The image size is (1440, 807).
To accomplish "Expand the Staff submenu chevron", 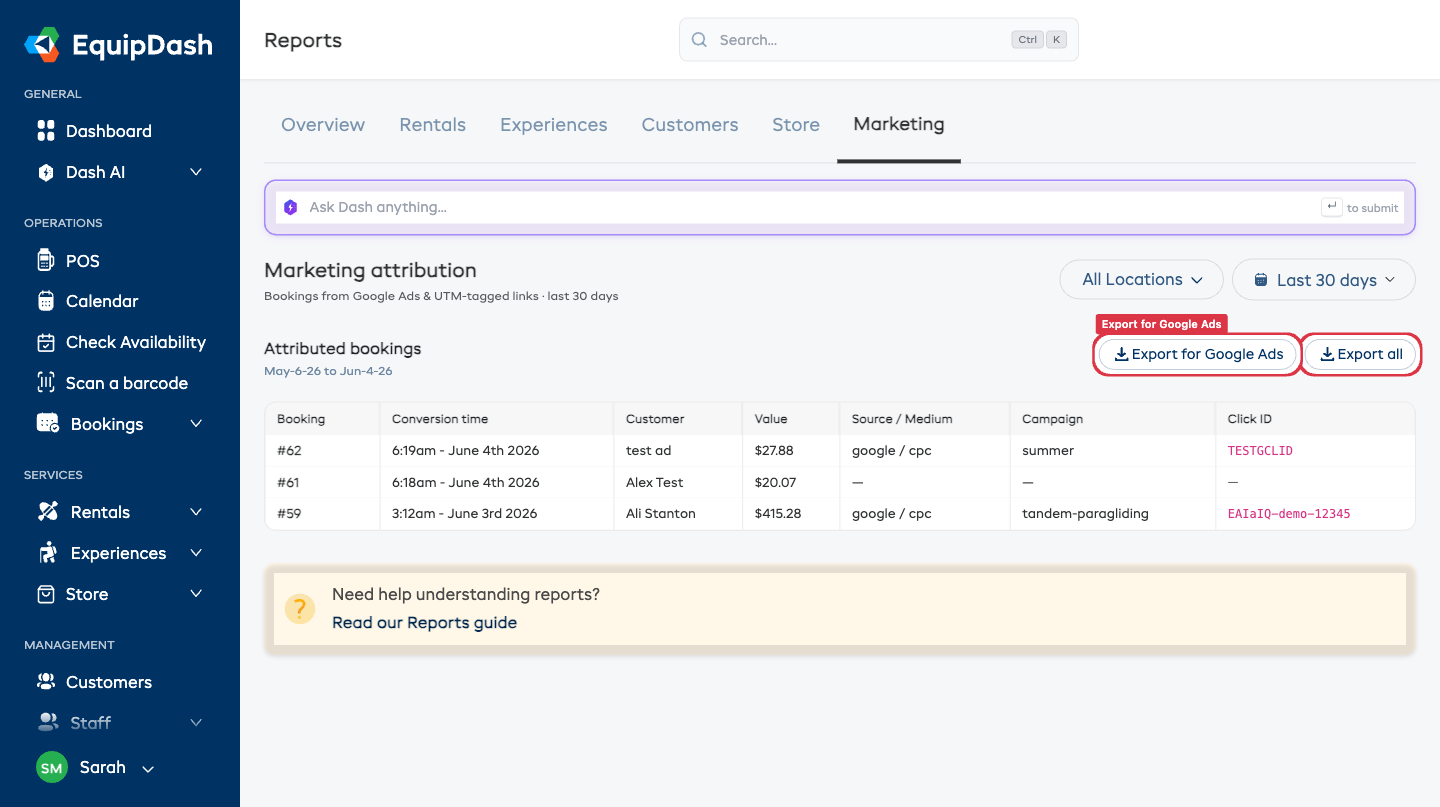I will [196, 722].
